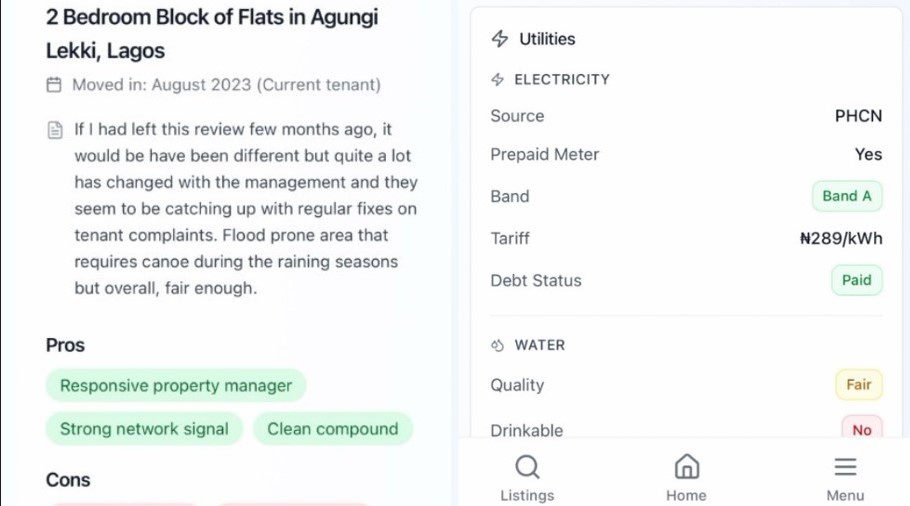
Task: Select the Clean compound tag
Action: 332,429
